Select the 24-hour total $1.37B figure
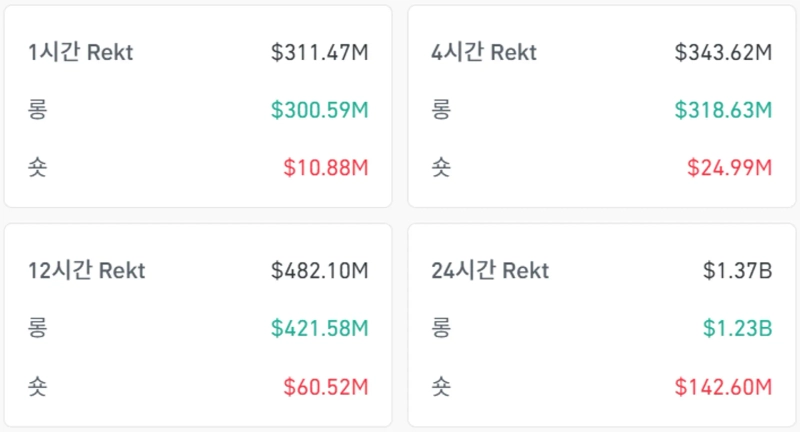This screenshot has height=432, width=800. coord(738,270)
